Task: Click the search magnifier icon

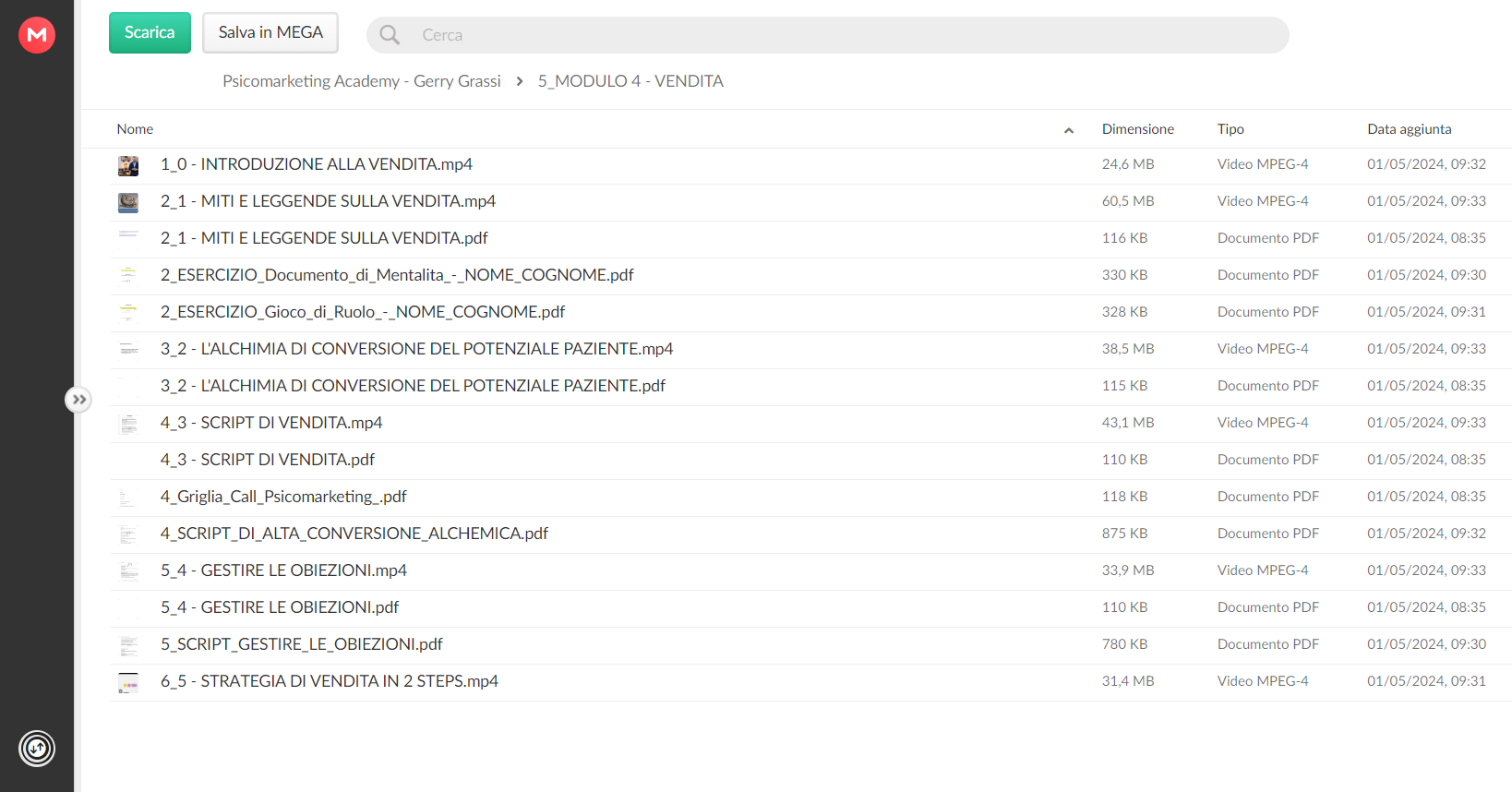Action: (390, 35)
